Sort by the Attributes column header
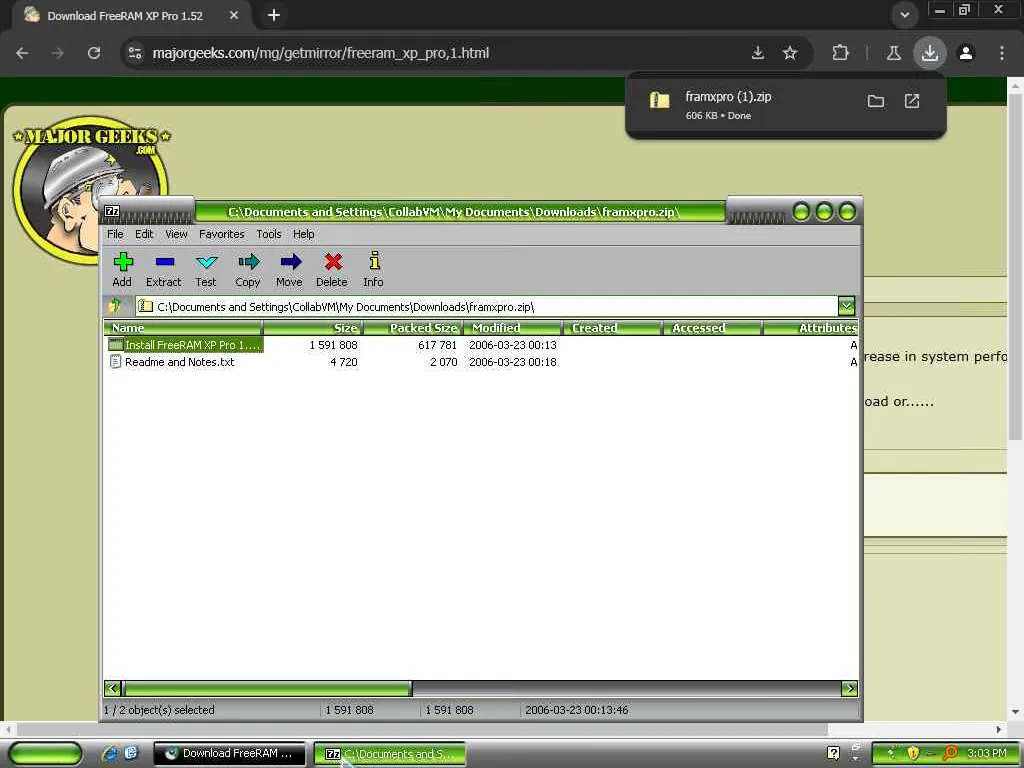Viewport: 1024px width, 768px height. [810, 328]
